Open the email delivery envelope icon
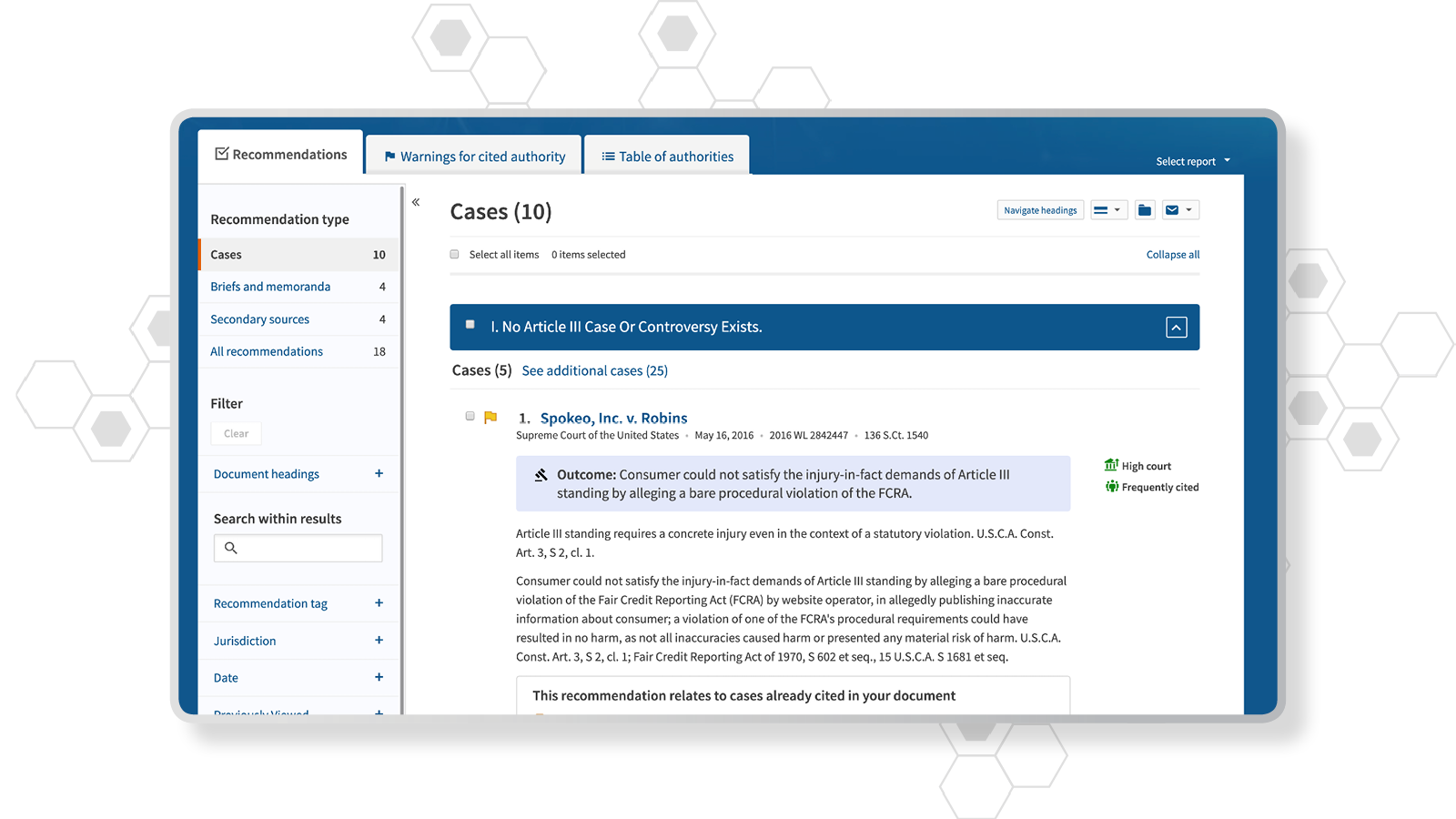The width and height of the screenshot is (1456, 819). (x=1173, y=210)
